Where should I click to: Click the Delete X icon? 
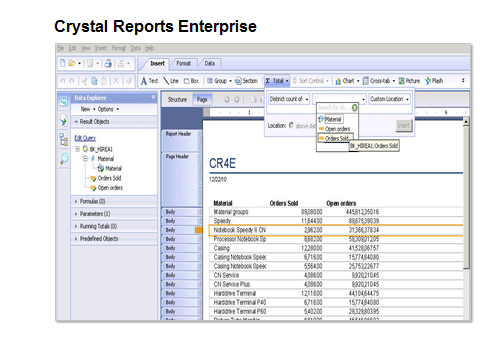click(x=116, y=81)
